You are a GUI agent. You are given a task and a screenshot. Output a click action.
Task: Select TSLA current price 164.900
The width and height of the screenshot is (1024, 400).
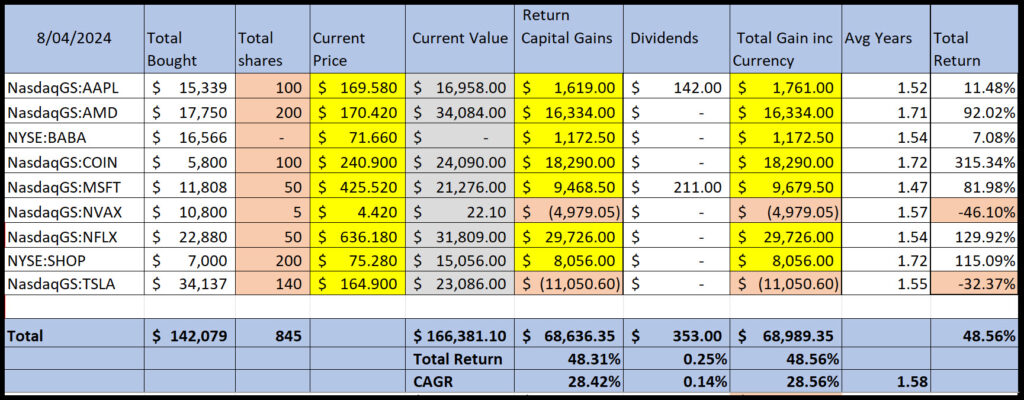(357, 284)
